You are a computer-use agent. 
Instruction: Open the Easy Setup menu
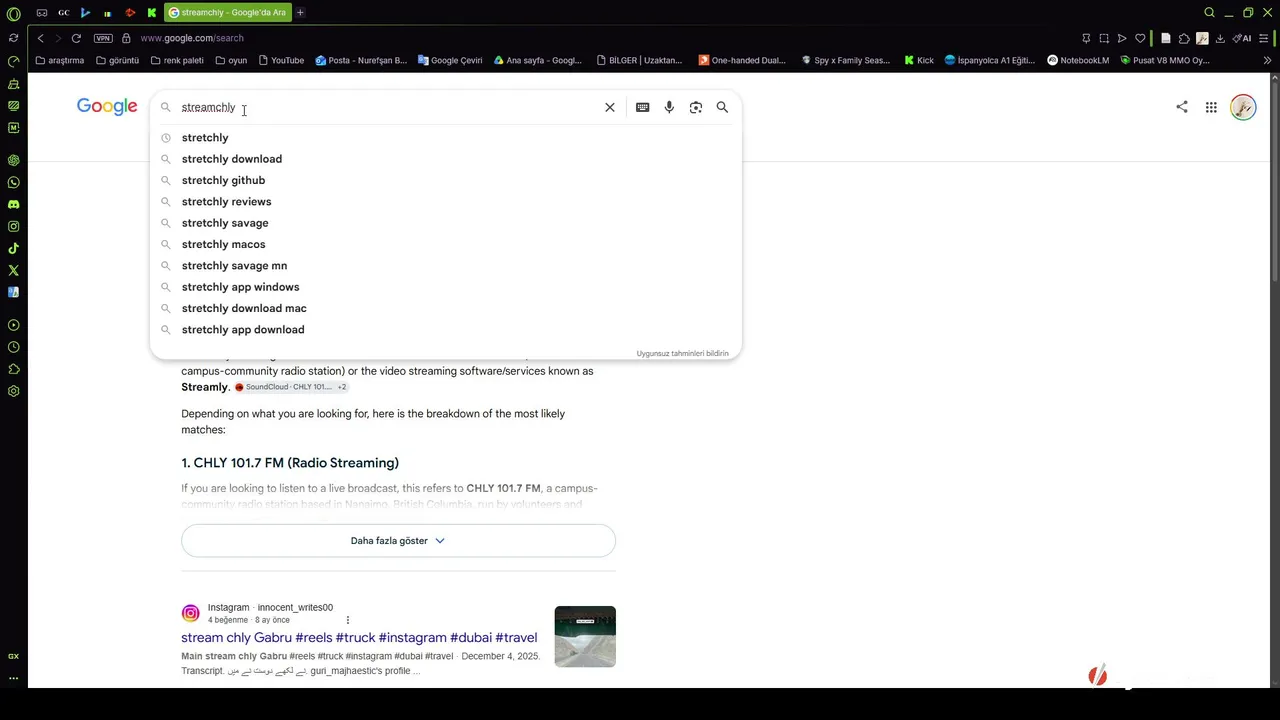coord(1262,38)
